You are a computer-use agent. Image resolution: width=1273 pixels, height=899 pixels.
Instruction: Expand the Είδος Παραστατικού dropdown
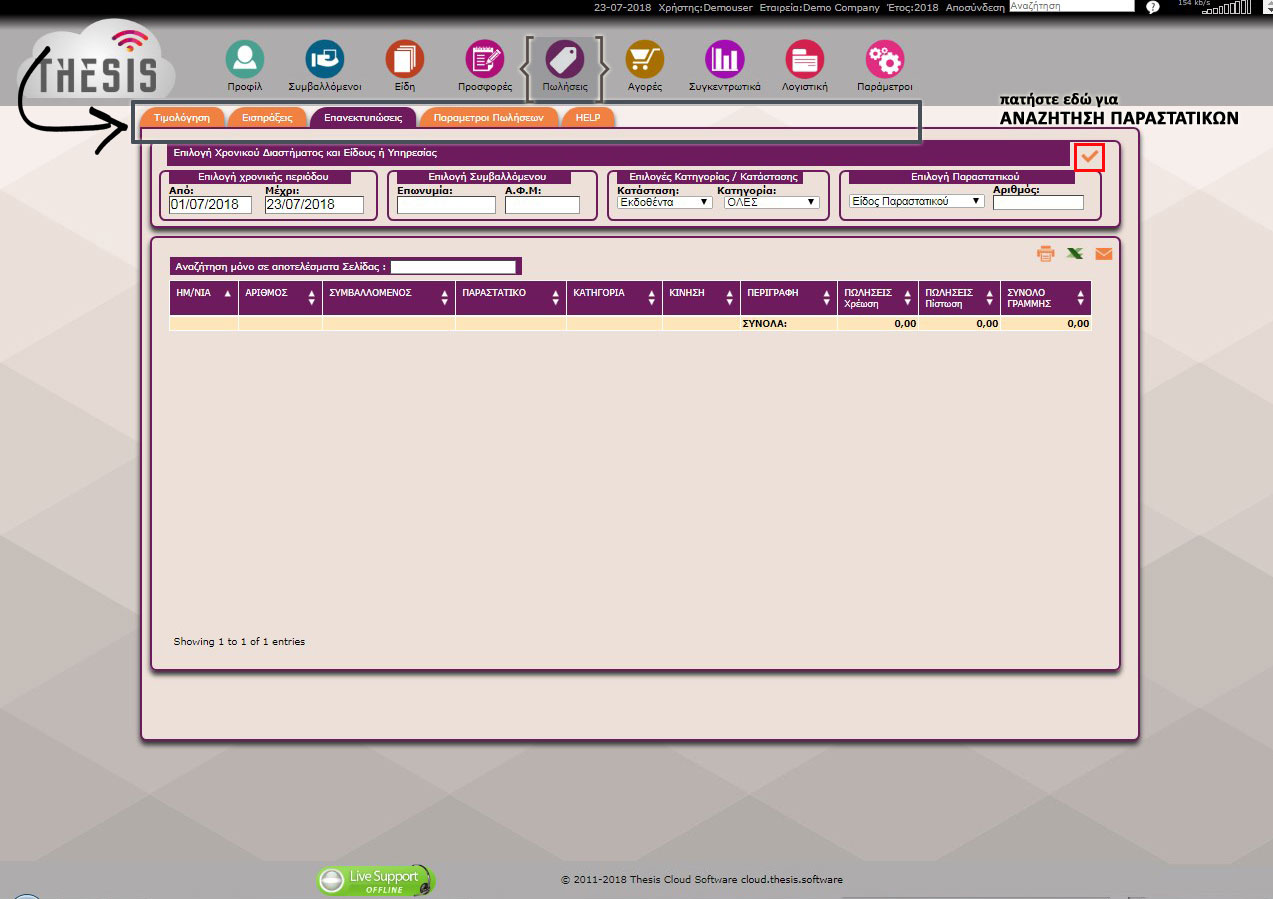(916, 201)
